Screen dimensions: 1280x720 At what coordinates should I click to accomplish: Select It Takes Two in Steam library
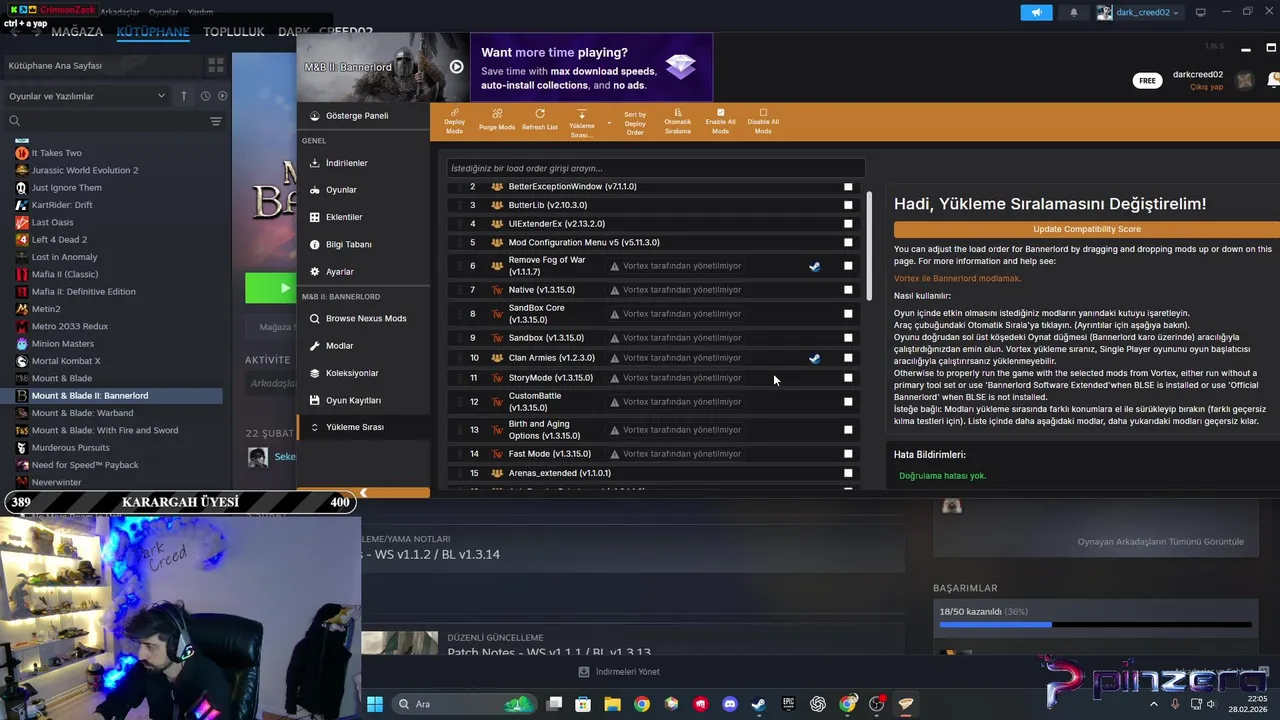pos(57,153)
